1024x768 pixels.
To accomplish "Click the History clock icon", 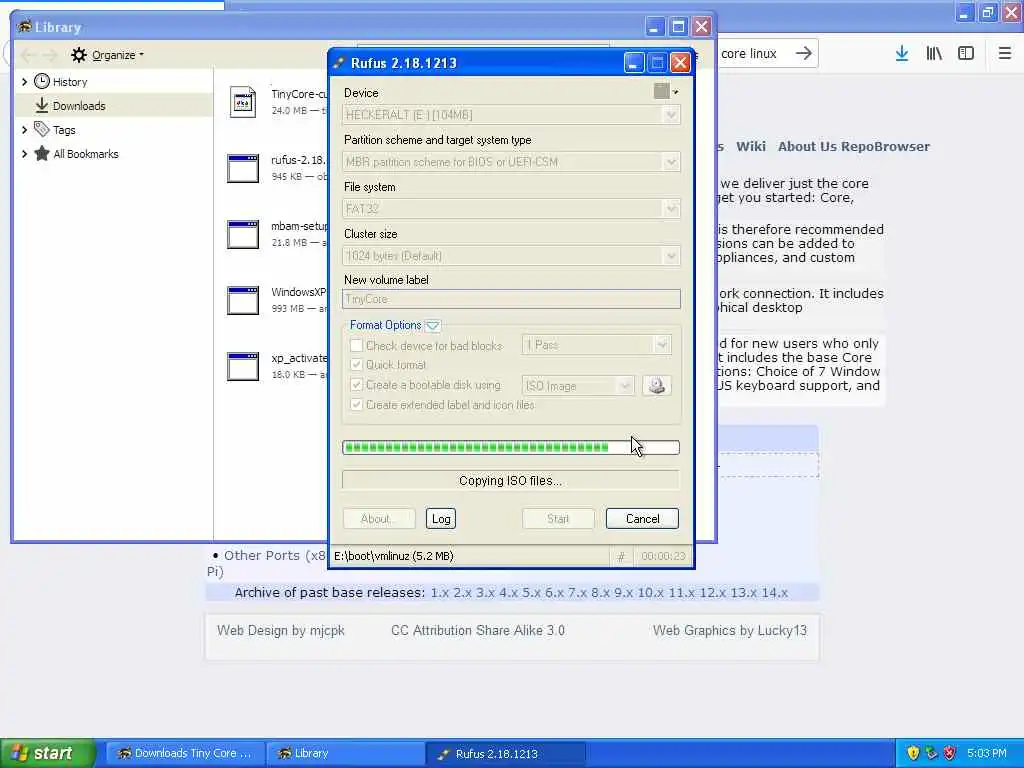I will [x=42, y=82].
